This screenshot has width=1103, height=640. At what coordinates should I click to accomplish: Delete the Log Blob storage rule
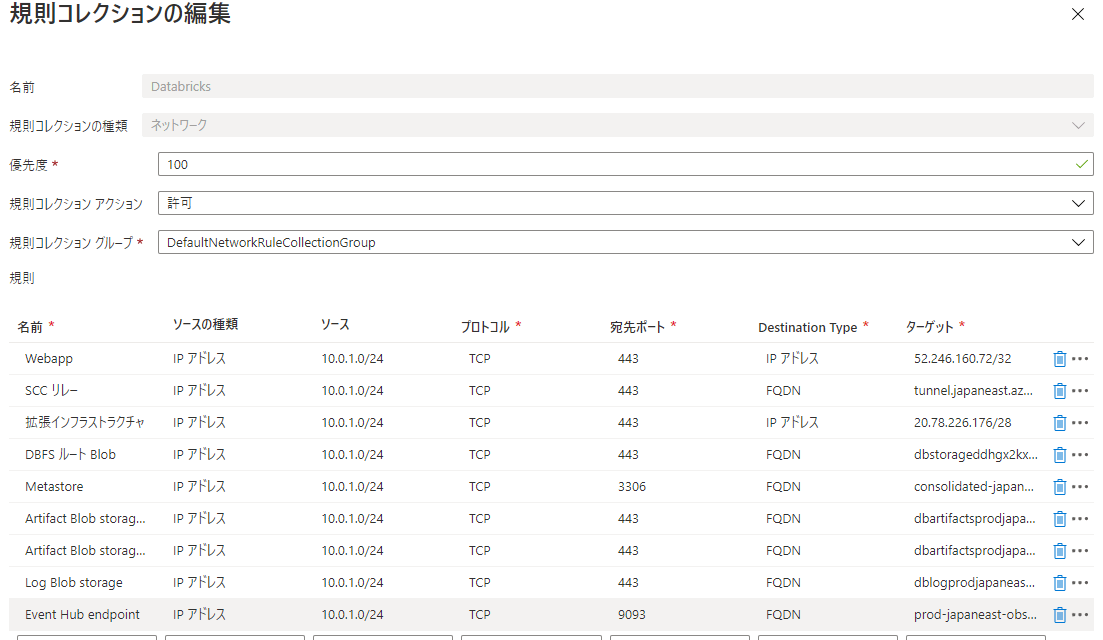point(1059,583)
